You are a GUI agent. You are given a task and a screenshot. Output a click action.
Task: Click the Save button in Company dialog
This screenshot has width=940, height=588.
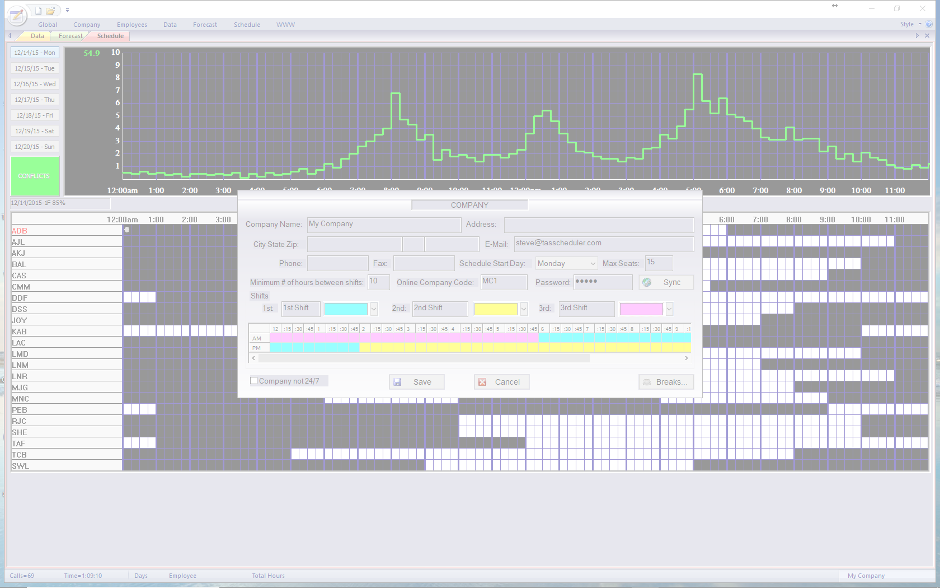[417, 382]
